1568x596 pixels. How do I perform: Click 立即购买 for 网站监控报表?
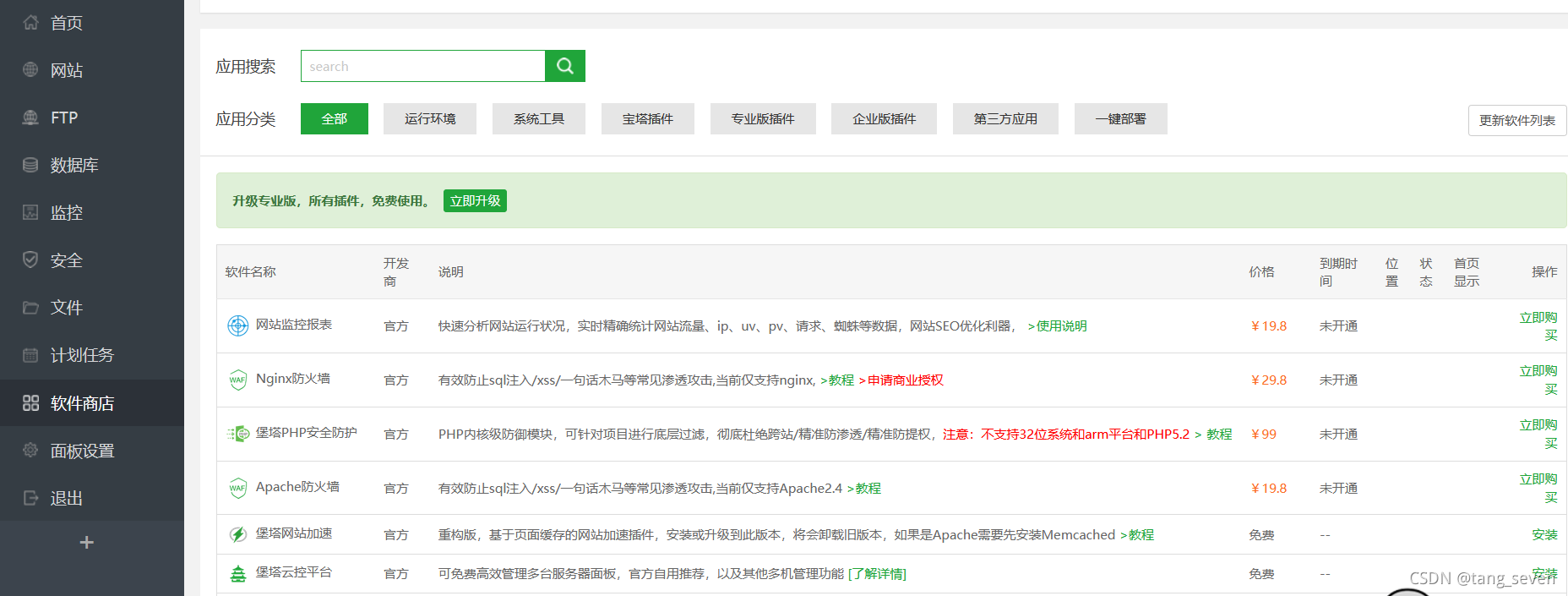(x=1538, y=326)
